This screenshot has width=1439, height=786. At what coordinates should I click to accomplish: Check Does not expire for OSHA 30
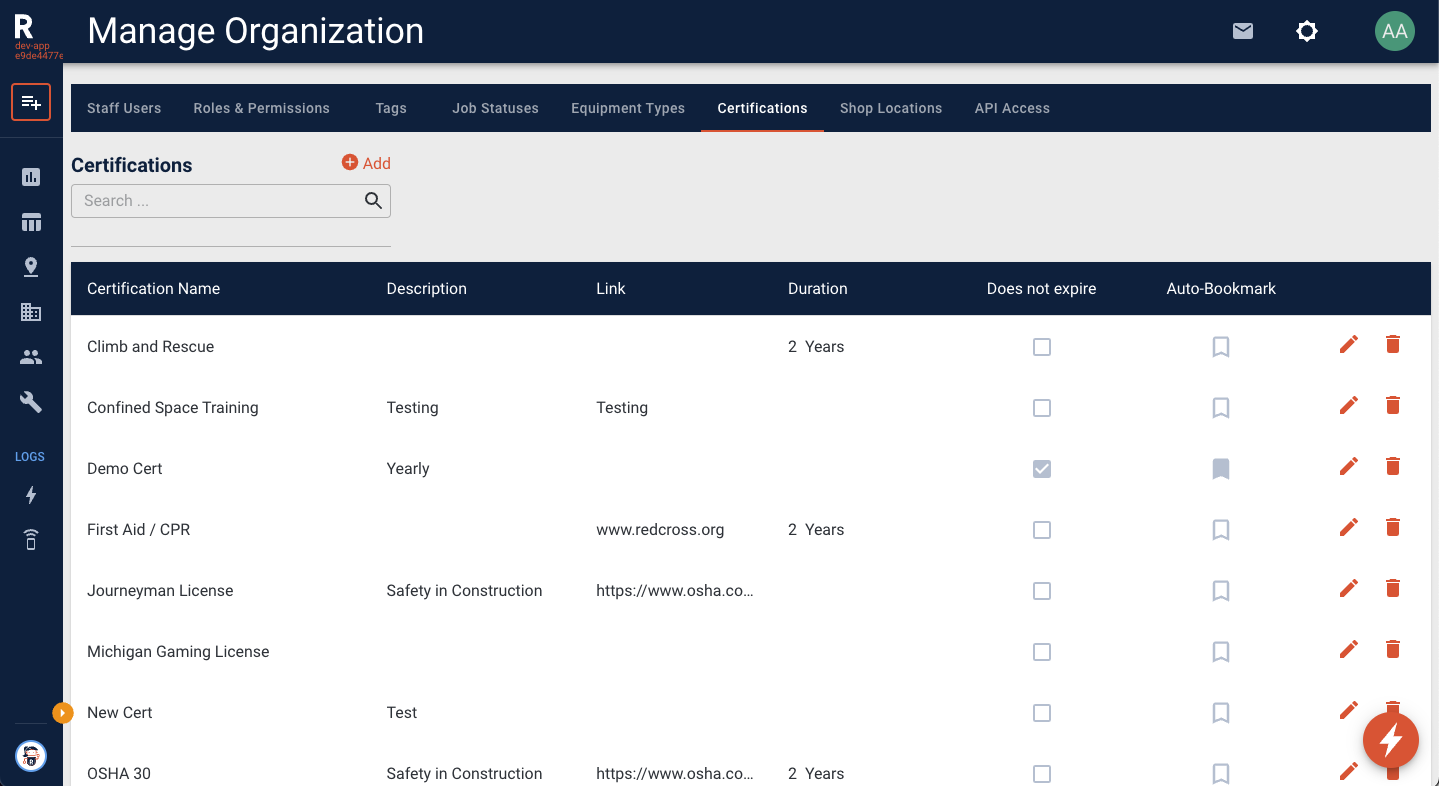pyautogui.click(x=1042, y=774)
